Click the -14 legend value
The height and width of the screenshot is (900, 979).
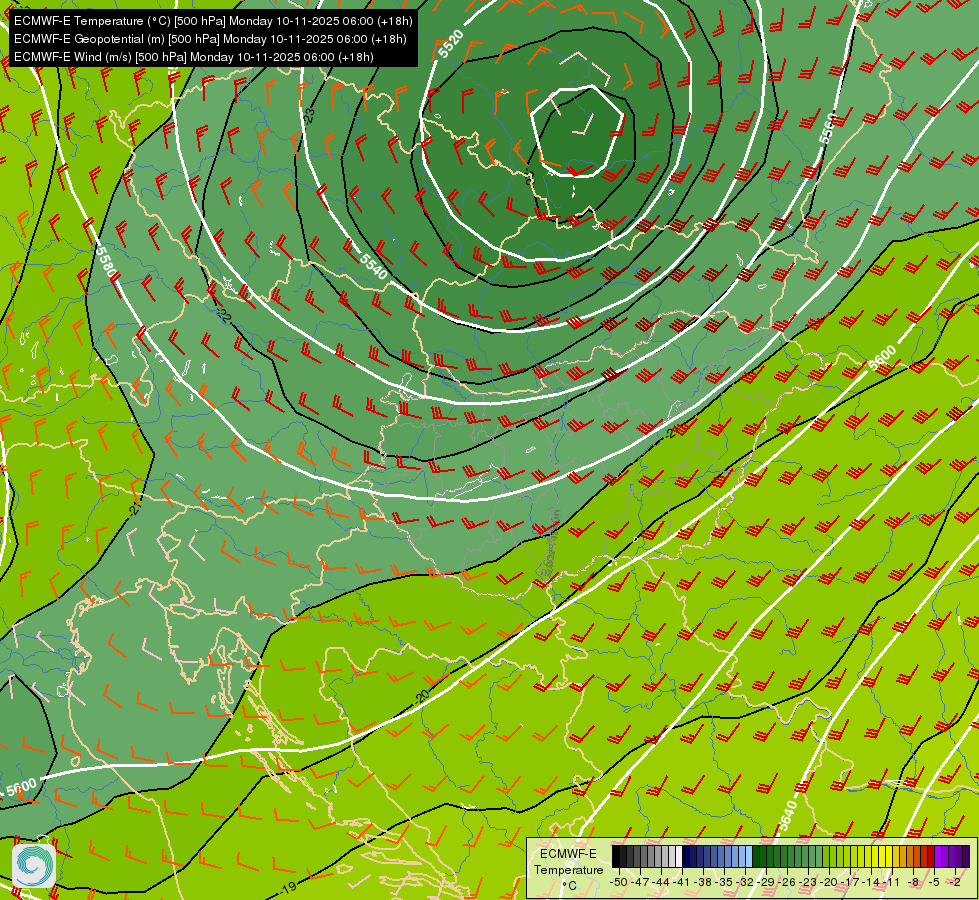click(x=871, y=883)
